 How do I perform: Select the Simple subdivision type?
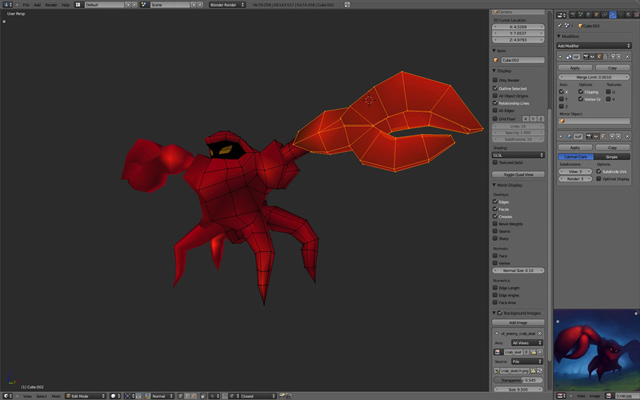pyautogui.click(x=612, y=157)
